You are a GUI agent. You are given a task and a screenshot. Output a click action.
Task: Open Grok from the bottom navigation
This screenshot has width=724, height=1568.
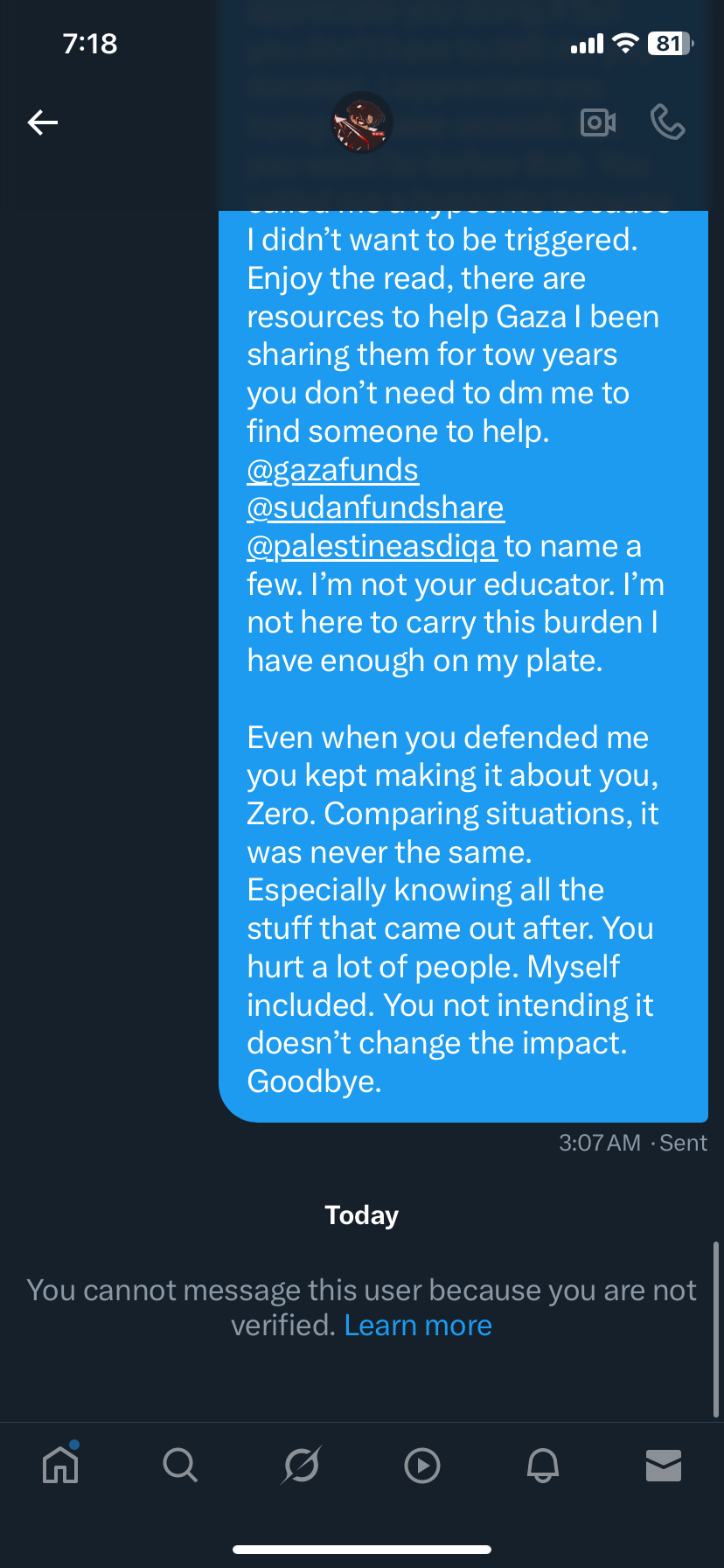point(302,1464)
